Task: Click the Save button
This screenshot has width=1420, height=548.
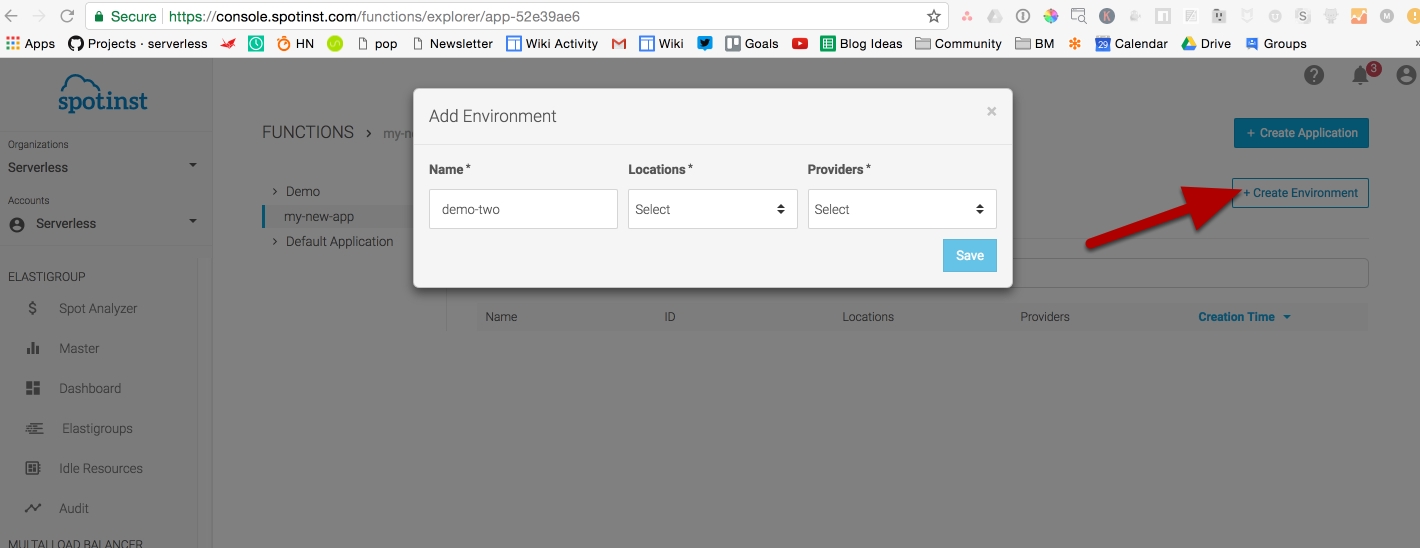Action: [969, 255]
